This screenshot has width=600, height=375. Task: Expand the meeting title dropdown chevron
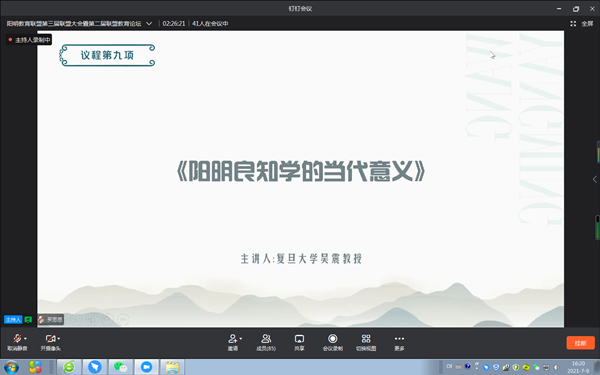149,24
